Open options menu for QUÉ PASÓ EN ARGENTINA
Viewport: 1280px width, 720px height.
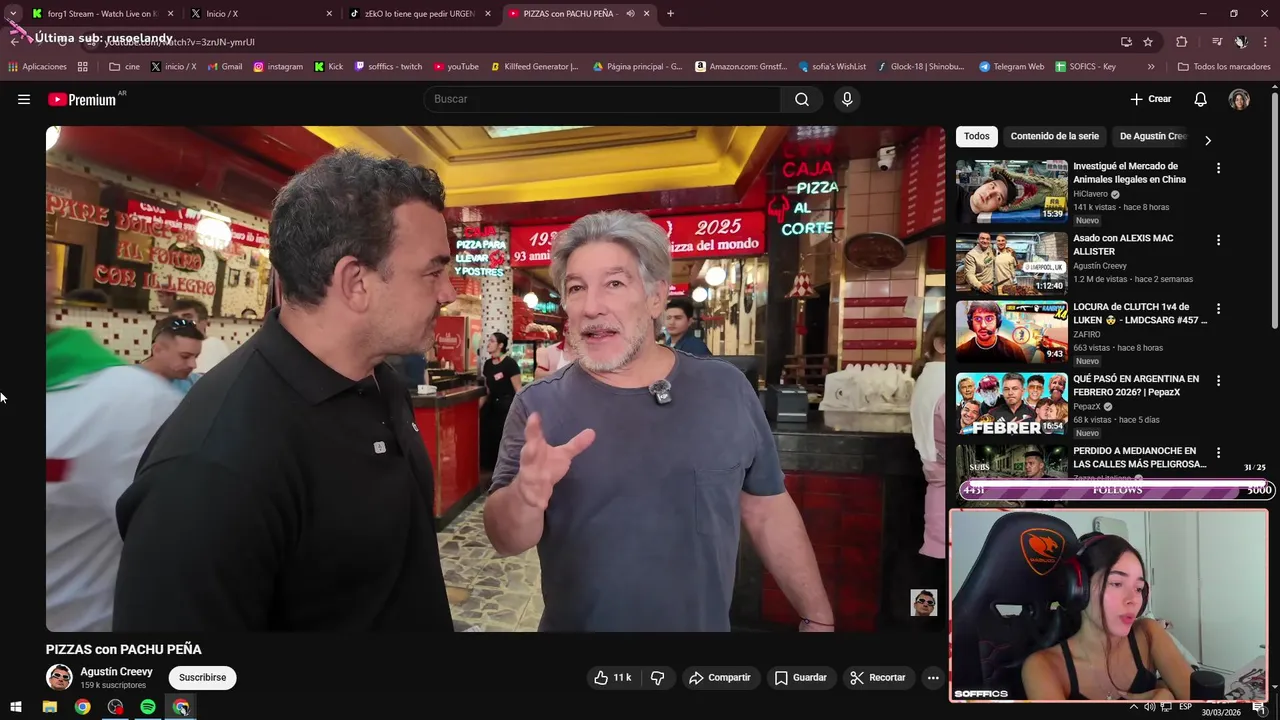pyautogui.click(x=1218, y=381)
